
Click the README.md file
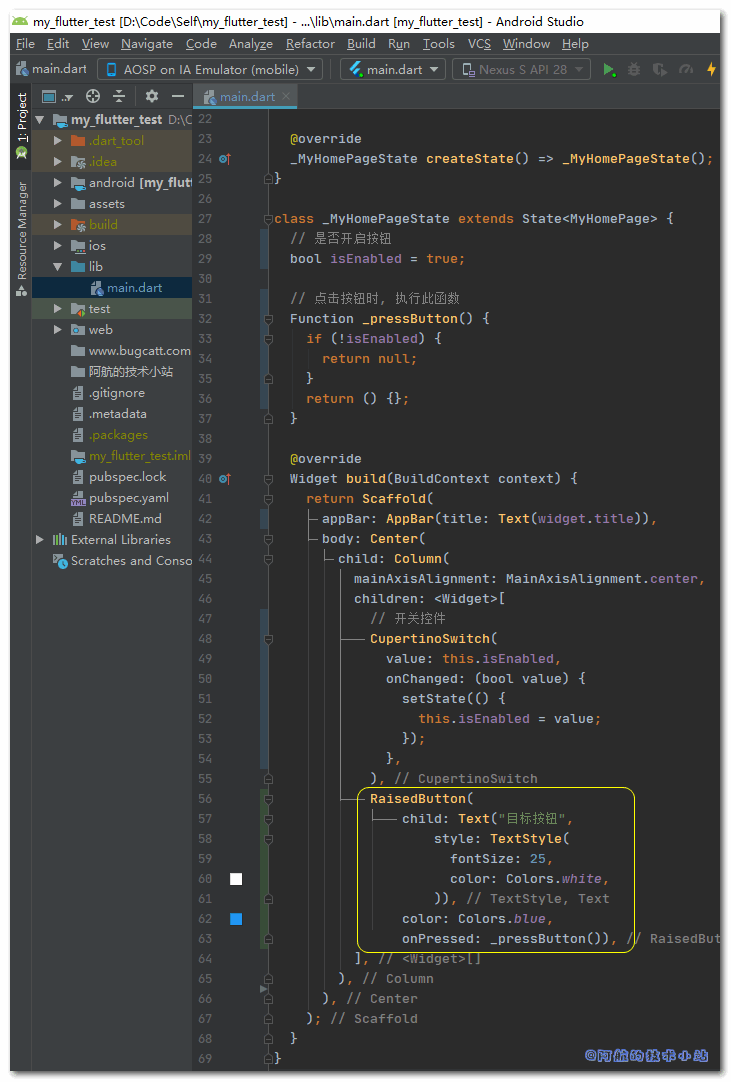point(124,519)
